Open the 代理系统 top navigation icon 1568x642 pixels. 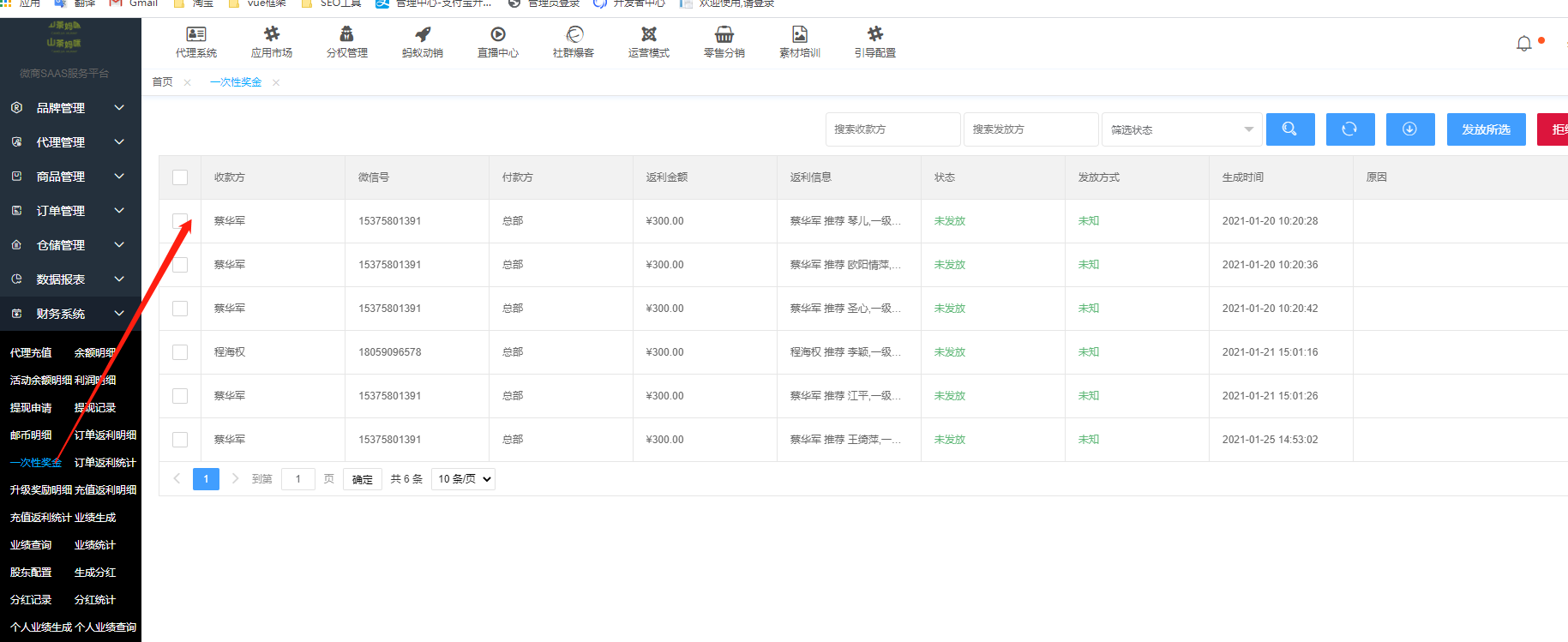(x=196, y=34)
